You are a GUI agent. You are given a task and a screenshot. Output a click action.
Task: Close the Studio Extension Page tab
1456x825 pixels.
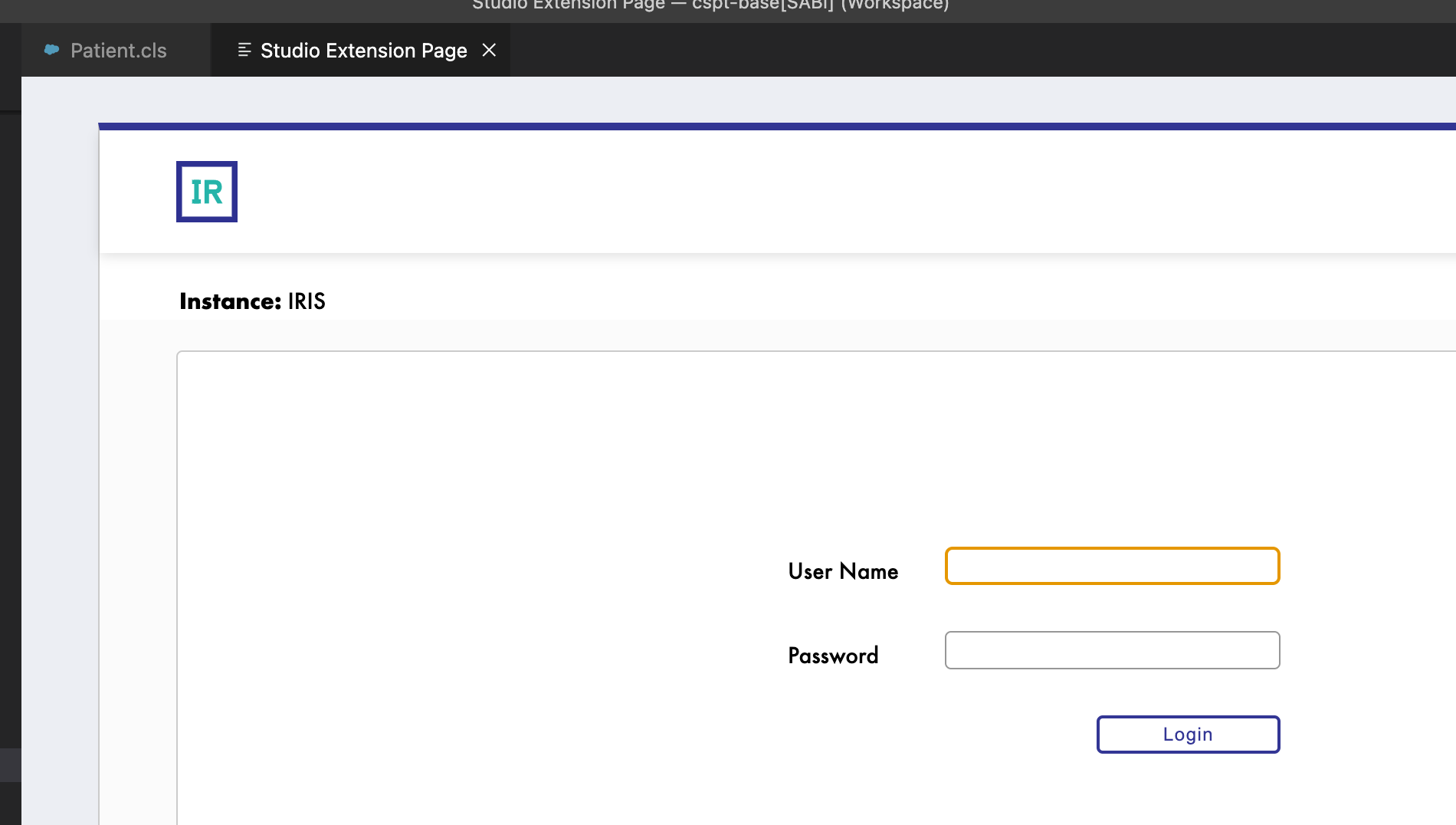(x=489, y=51)
